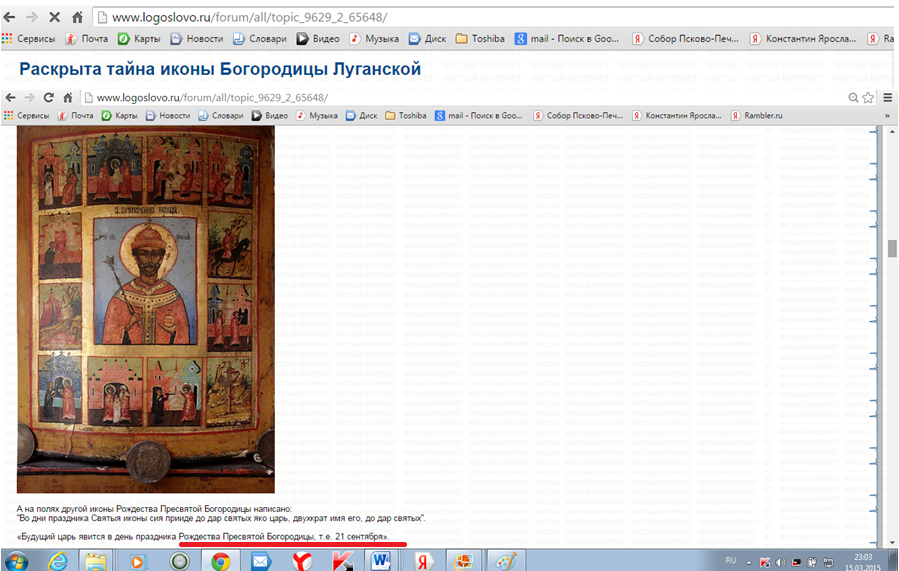Click the scrollbar down arrow
Viewport: 899px width, 571px height.
pos(892,542)
